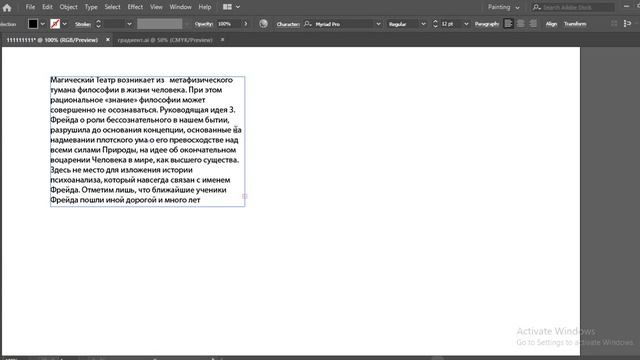Viewport: 640px width, 360px height.
Task: Expand the font family dropdown
Action: pyautogui.click(x=378, y=24)
